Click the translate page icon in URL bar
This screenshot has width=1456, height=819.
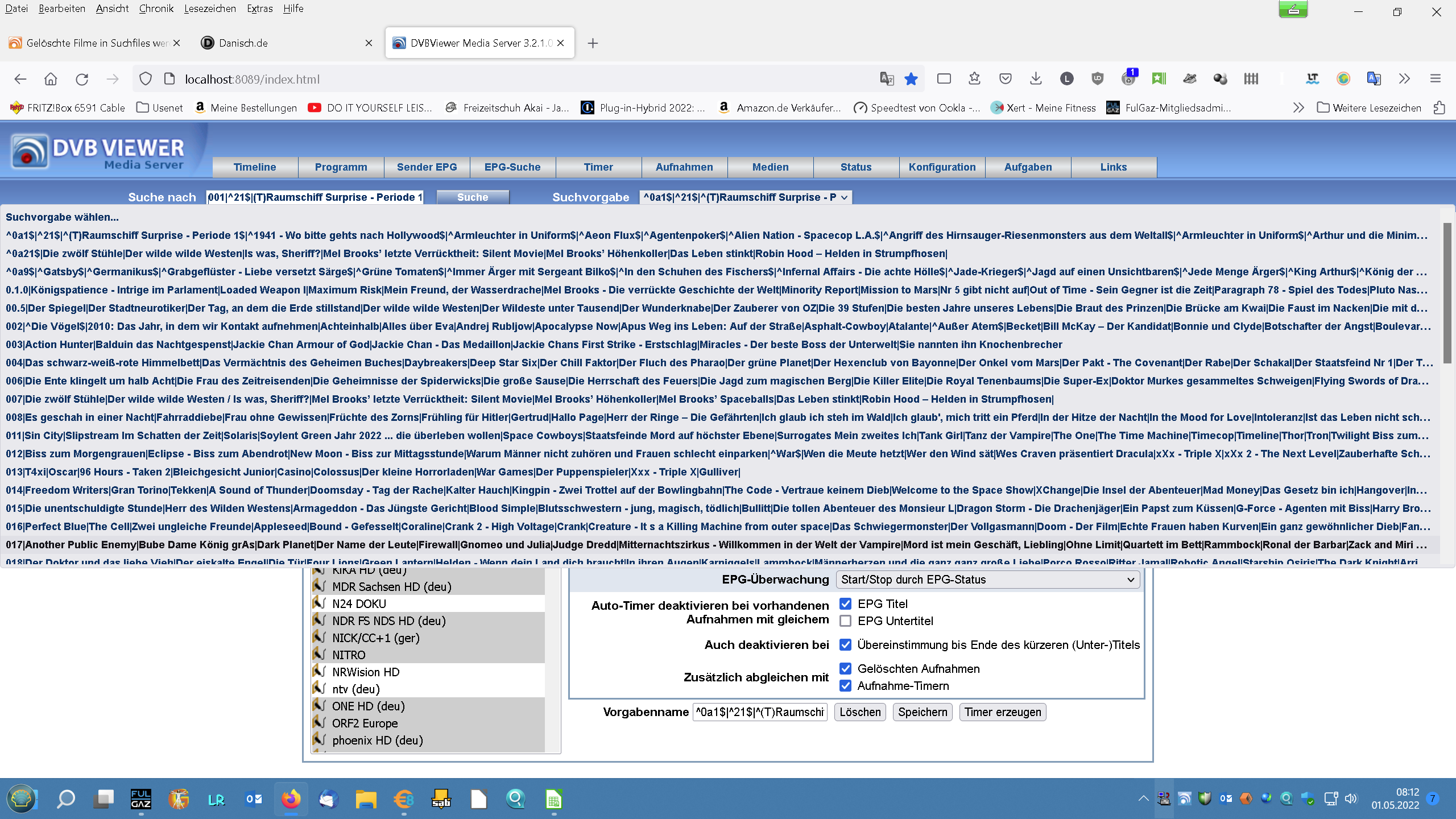887,79
